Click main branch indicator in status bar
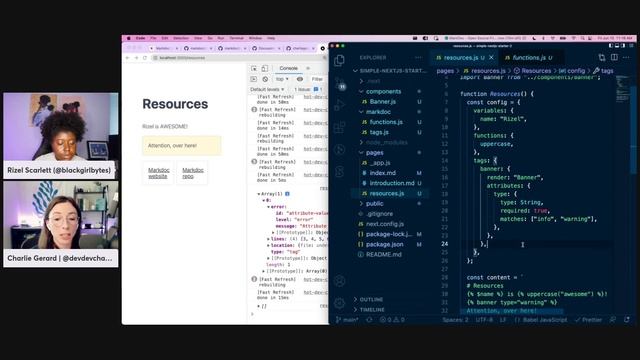 point(347,320)
